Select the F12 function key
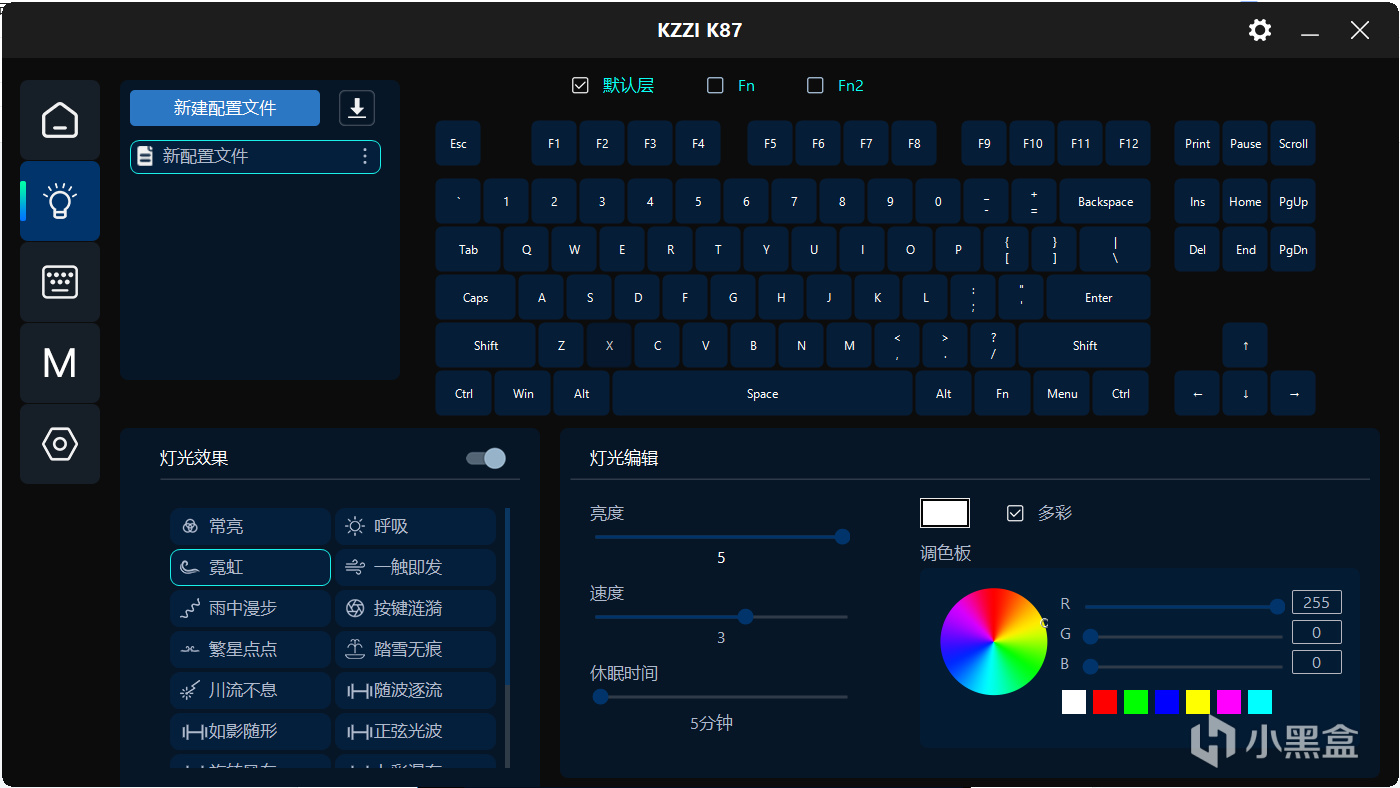The width and height of the screenshot is (1400, 788). coord(1128,144)
